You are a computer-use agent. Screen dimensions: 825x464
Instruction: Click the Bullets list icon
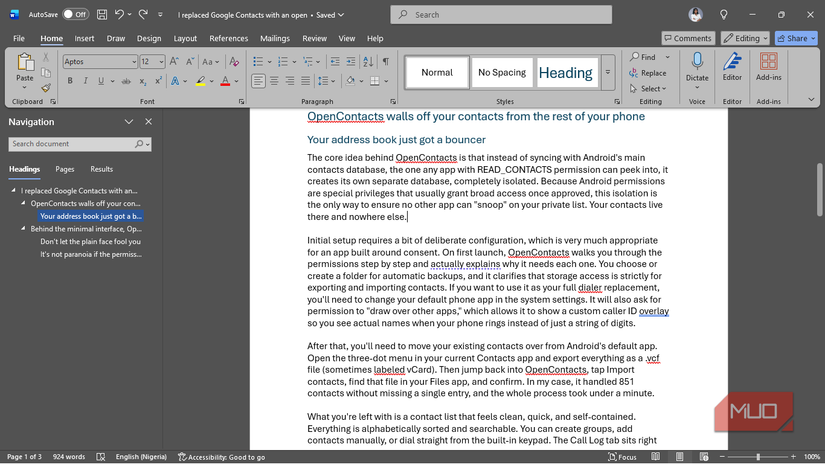tap(258, 62)
